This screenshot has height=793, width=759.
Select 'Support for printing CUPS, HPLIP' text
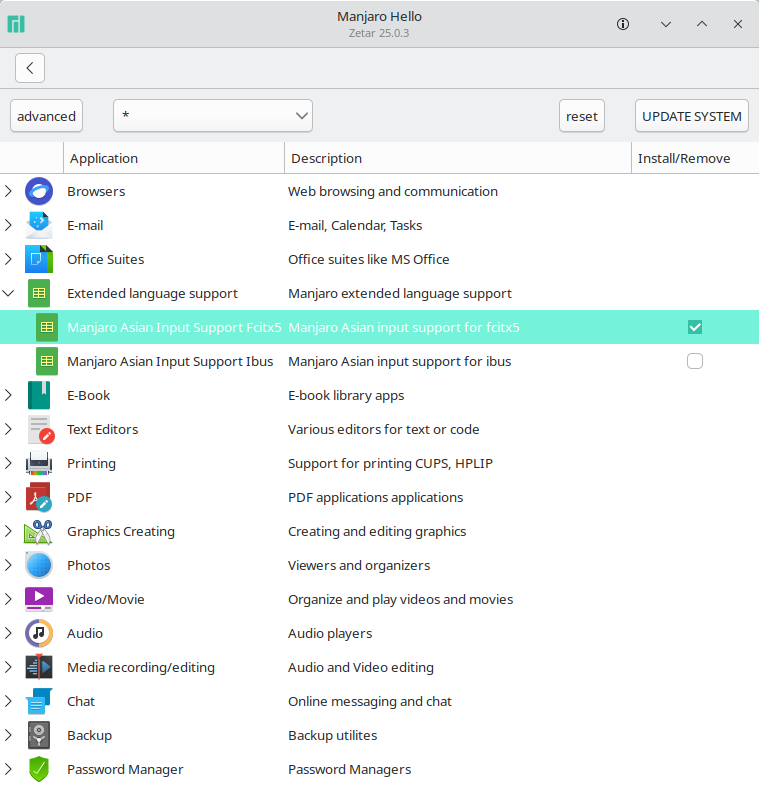tap(390, 463)
